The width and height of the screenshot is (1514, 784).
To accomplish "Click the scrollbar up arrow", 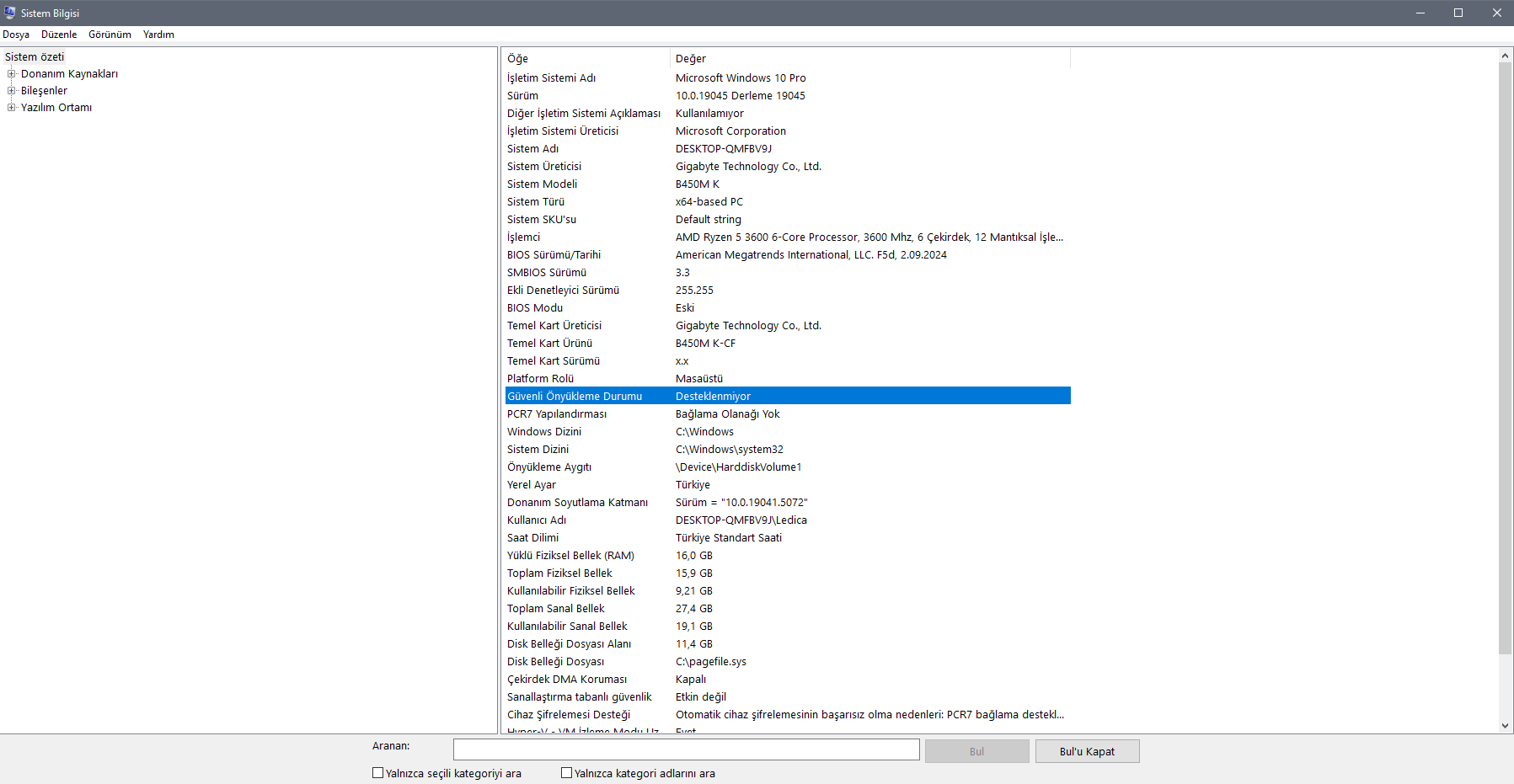I will (1505, 56).
